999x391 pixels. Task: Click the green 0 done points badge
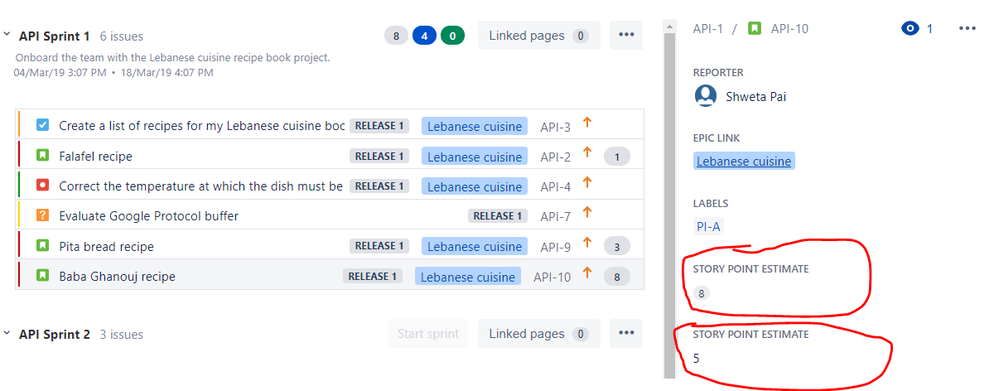(453, 36)
